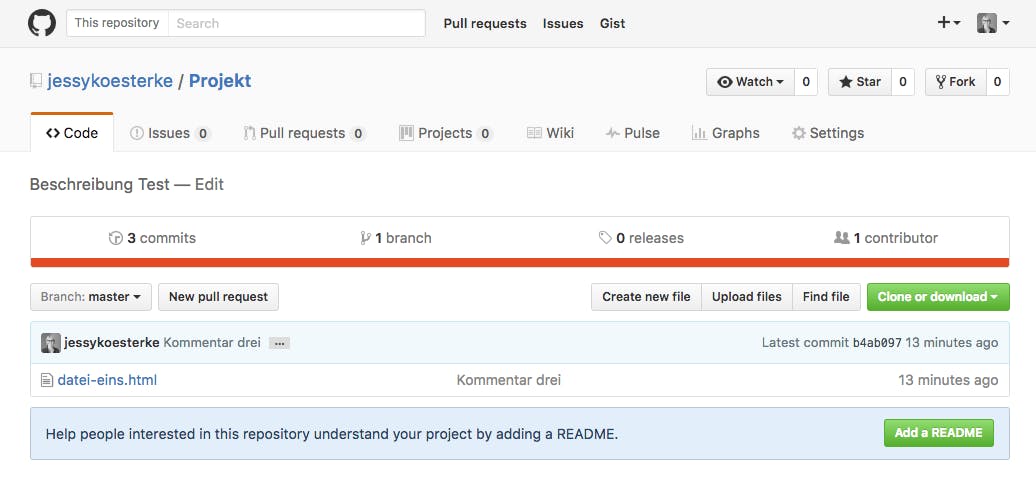View the 1 contributor page
The width and height of the screenshot is (1036, 488).
point(886,238)
